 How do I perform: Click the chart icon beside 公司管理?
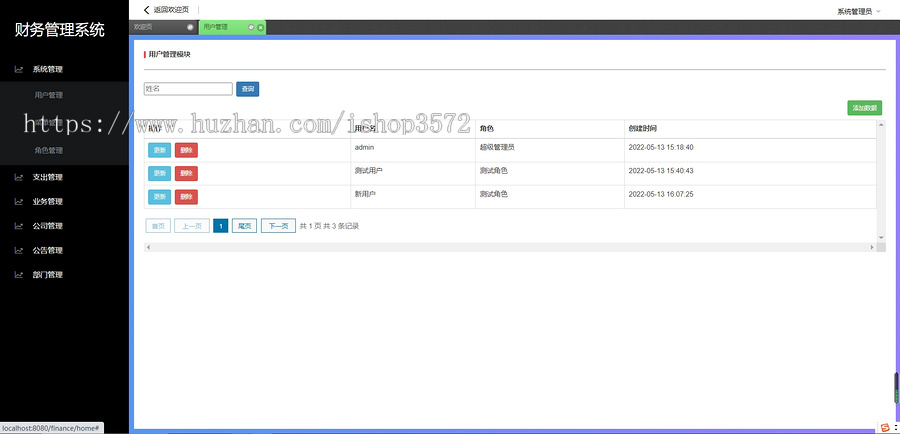pos(19,226)
